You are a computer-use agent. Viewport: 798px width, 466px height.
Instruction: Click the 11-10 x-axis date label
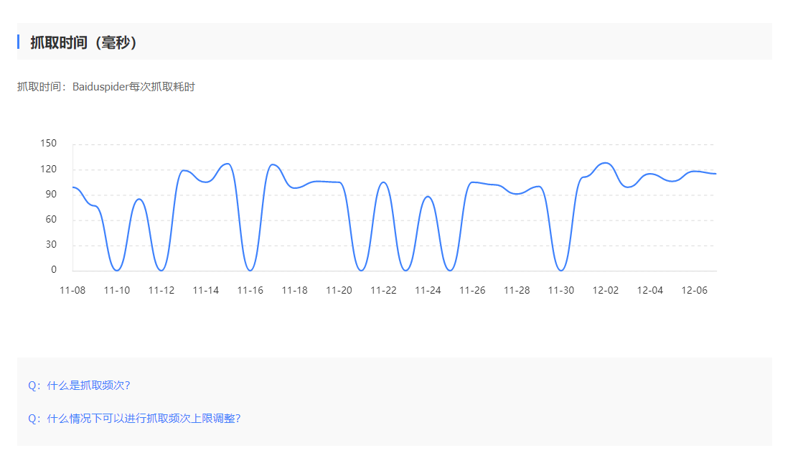(117, 290)
